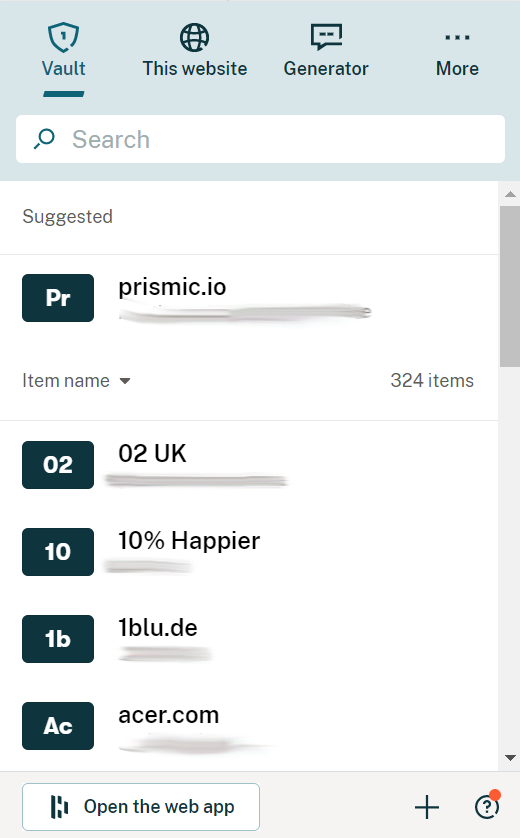The height and width of the screenshot is (838, 520).
Task: Open help question mark icon
Action: (x=486, y=807)
